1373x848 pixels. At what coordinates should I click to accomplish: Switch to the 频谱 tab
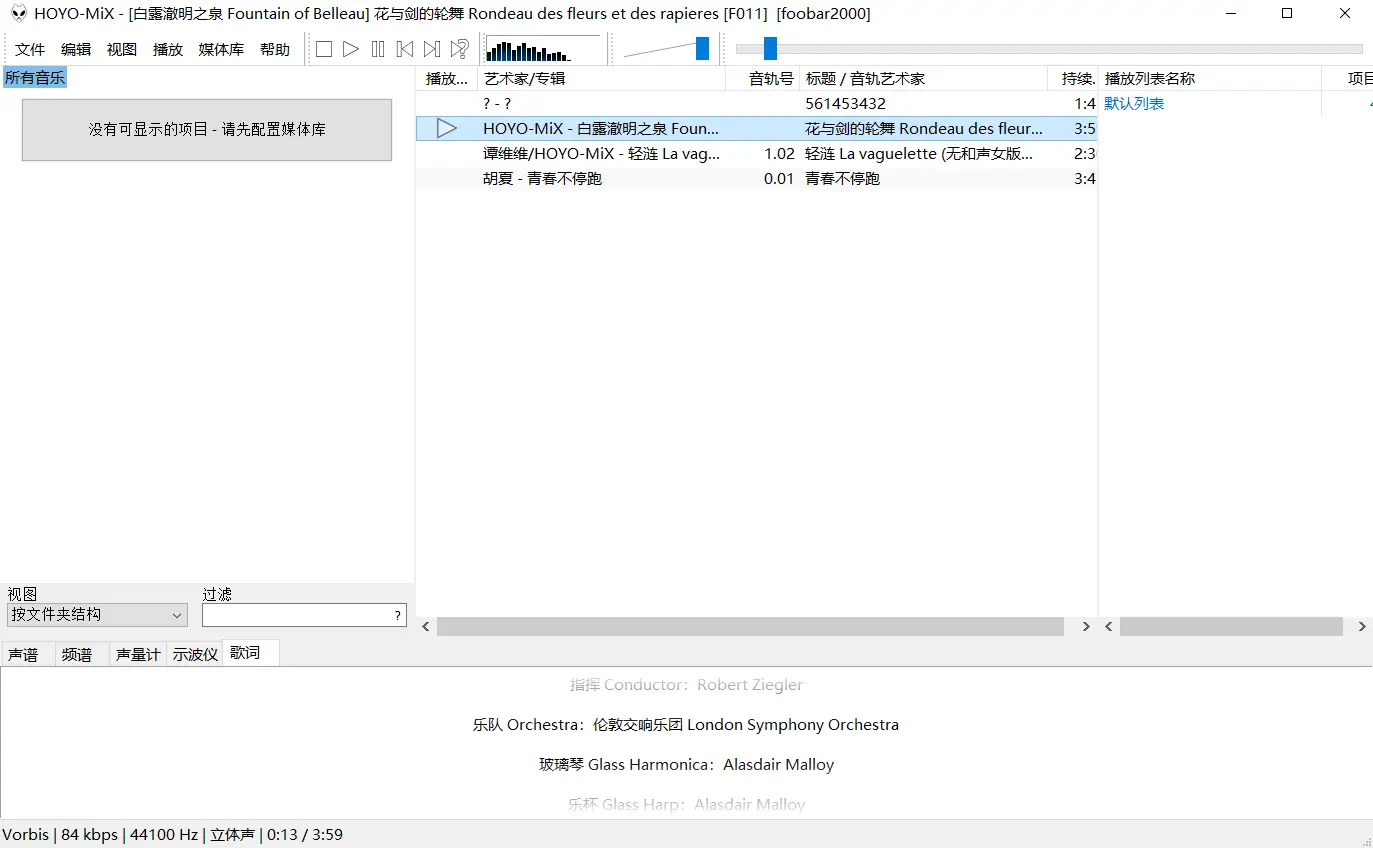click(80, 653)
